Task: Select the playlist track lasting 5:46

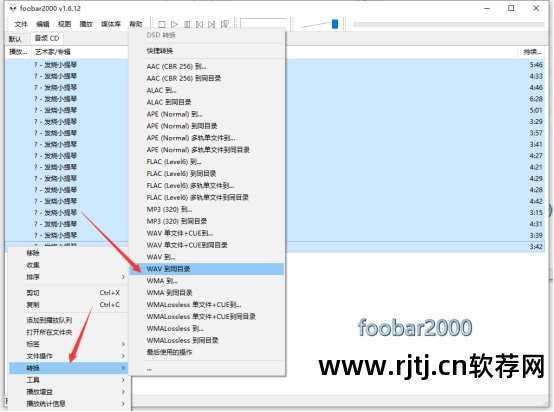Action: coord(275,65)
